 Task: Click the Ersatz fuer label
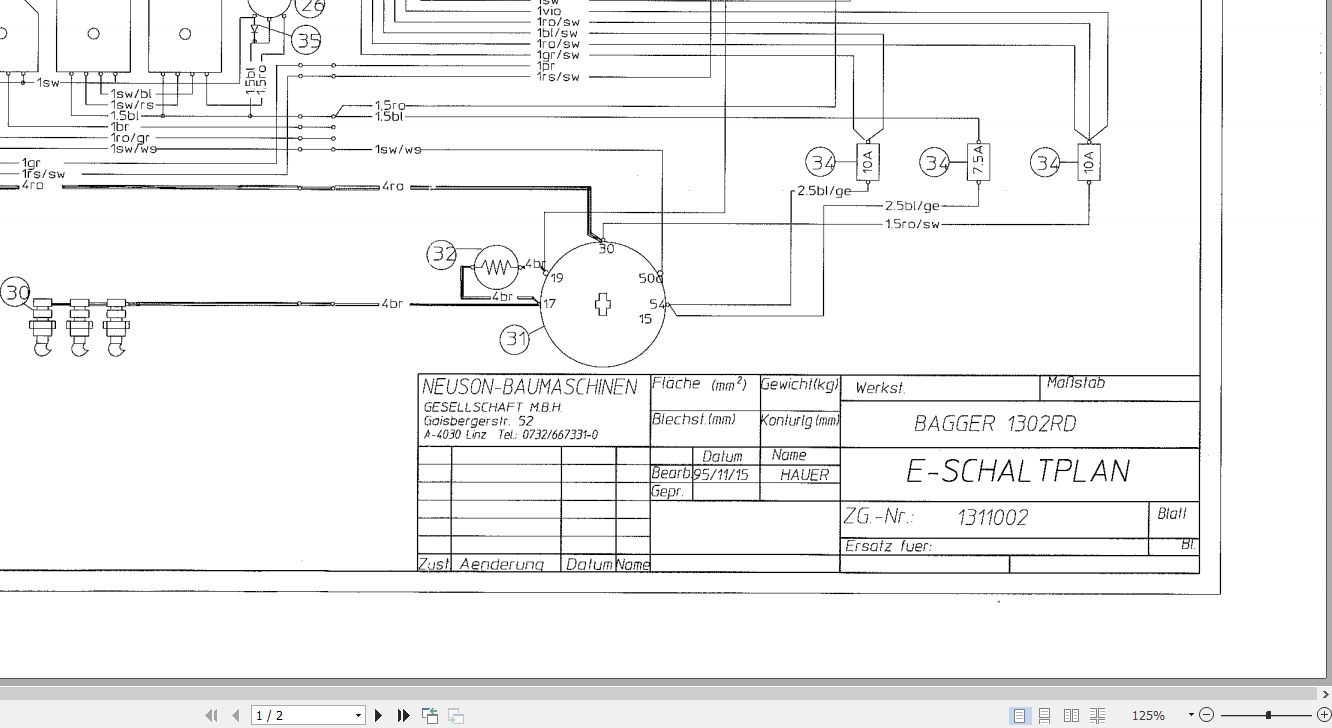(x=888, y=546)
